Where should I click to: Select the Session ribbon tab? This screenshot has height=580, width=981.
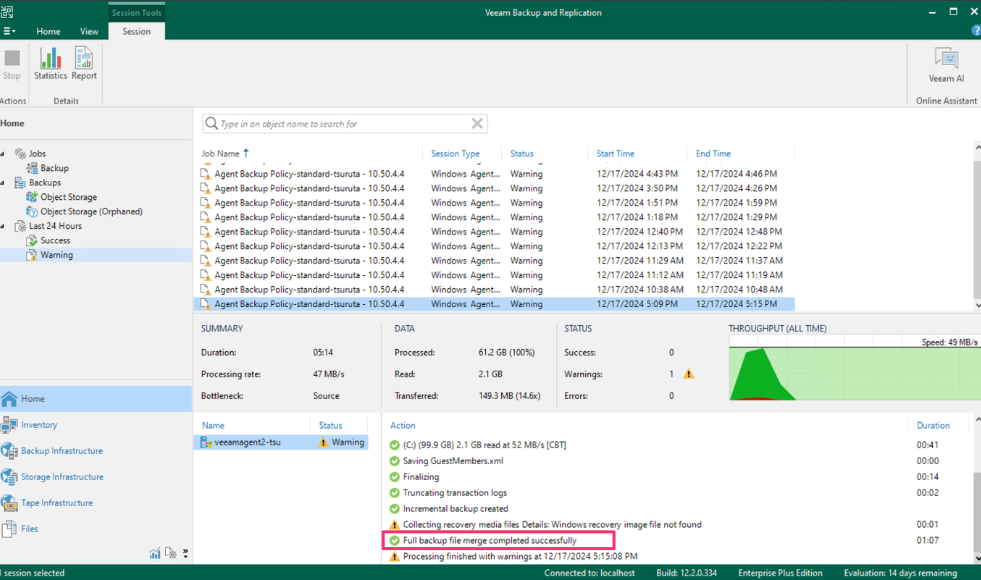[x=136, y=31]
